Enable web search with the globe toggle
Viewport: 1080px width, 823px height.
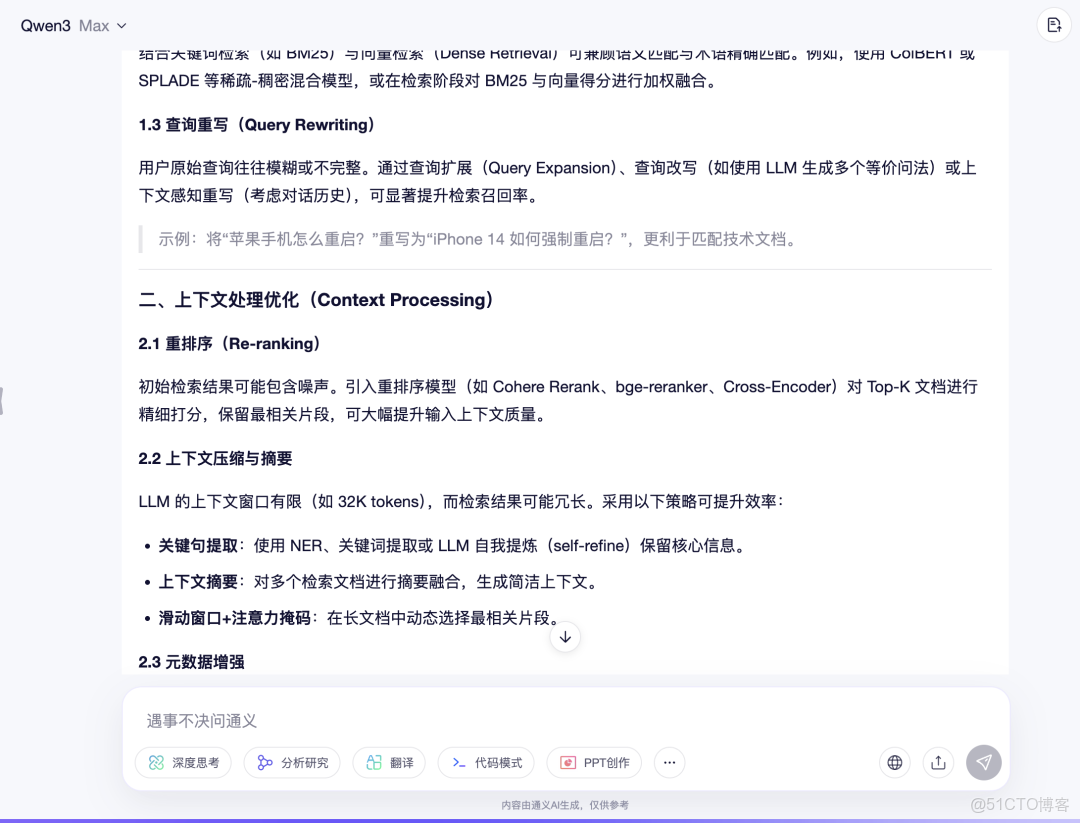click(894, 762)
